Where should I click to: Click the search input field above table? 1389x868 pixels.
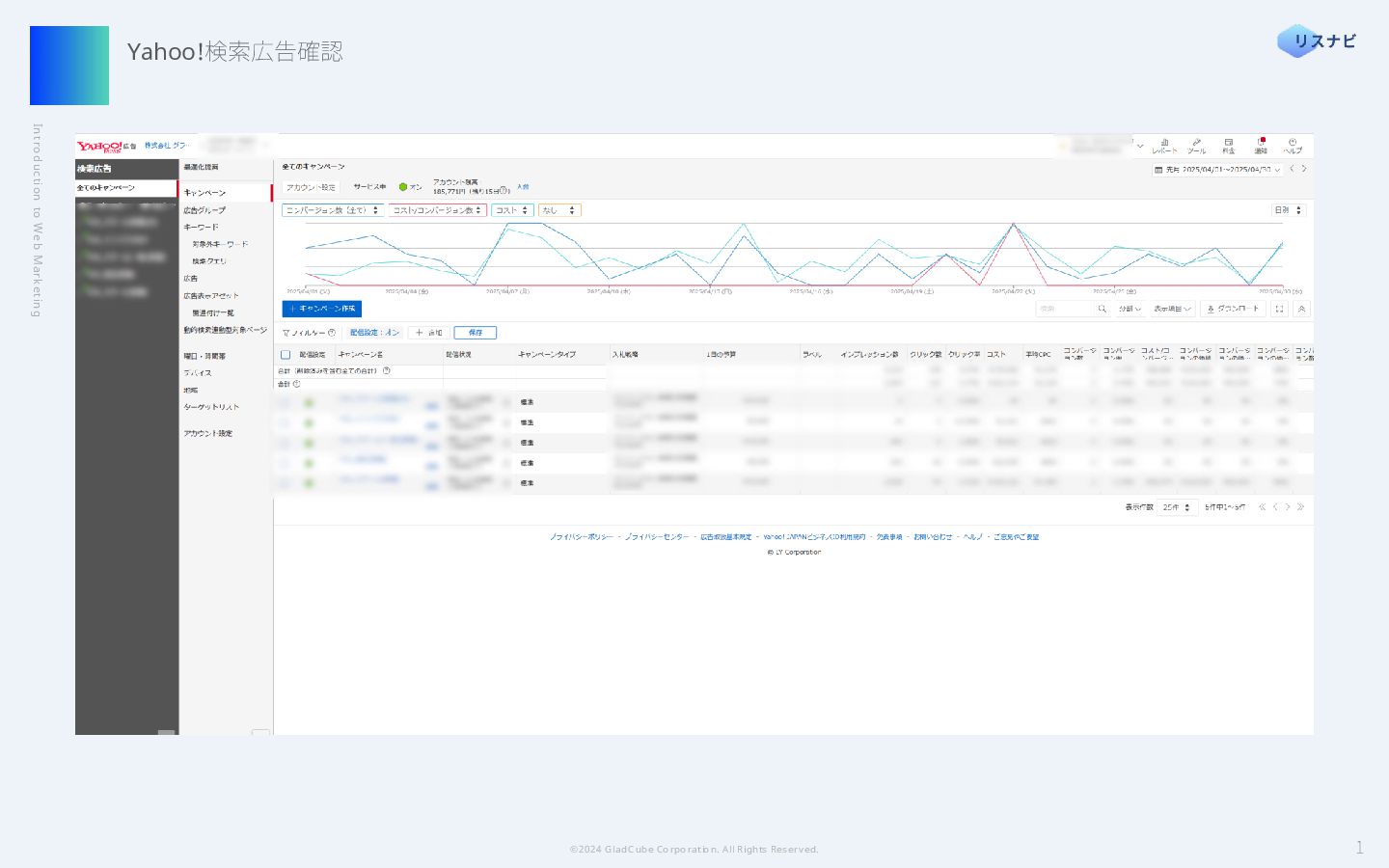point(1065,309)
